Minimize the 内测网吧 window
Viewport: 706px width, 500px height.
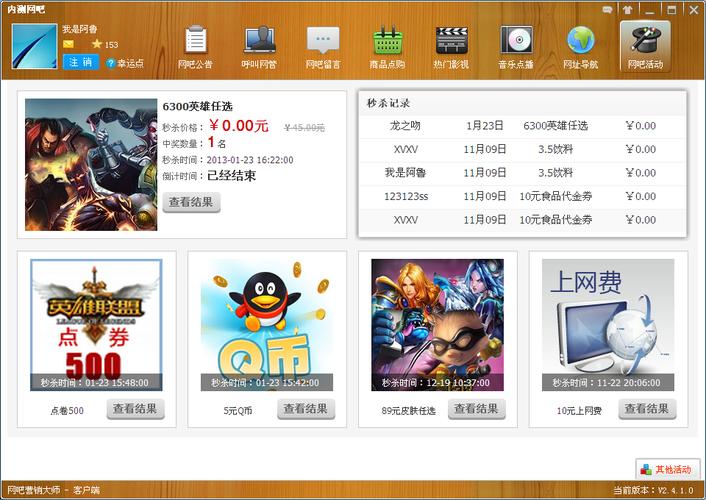pyautogui.click(x=649, y=9)
